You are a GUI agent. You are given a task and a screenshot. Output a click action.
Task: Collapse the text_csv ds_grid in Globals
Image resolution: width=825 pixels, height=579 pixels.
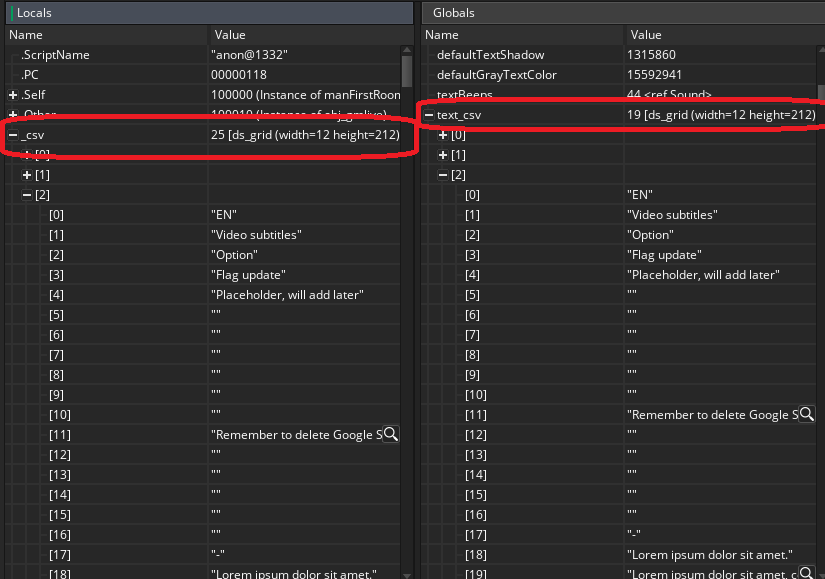tap(429, 115)
